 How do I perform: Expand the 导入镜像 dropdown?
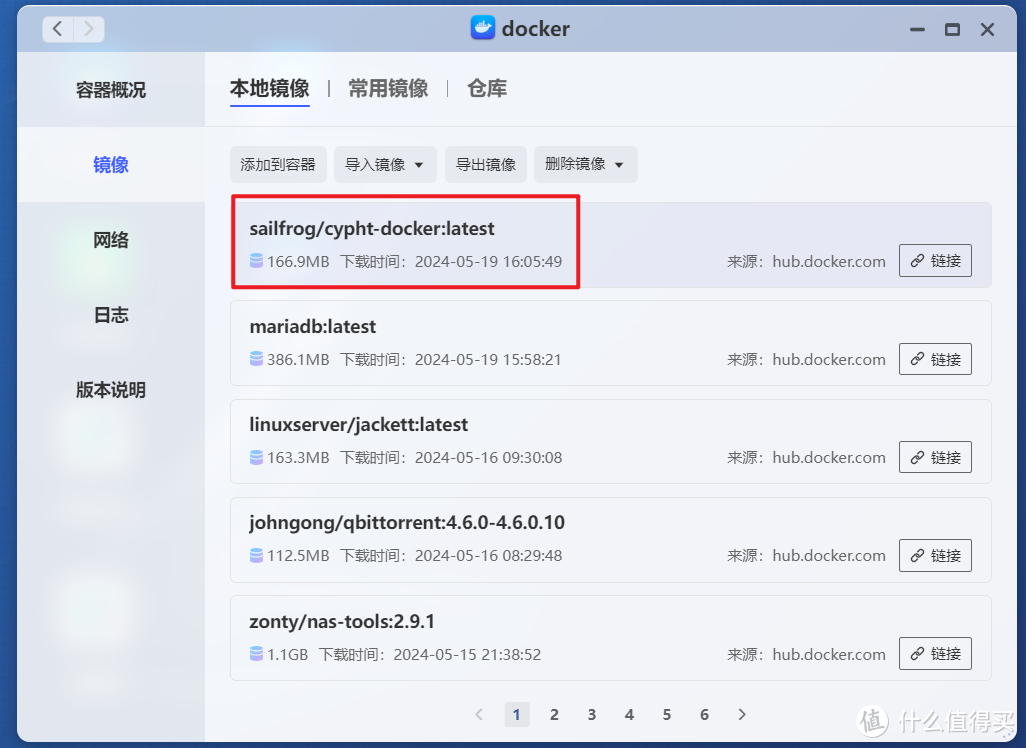click(x=385, y=164)
